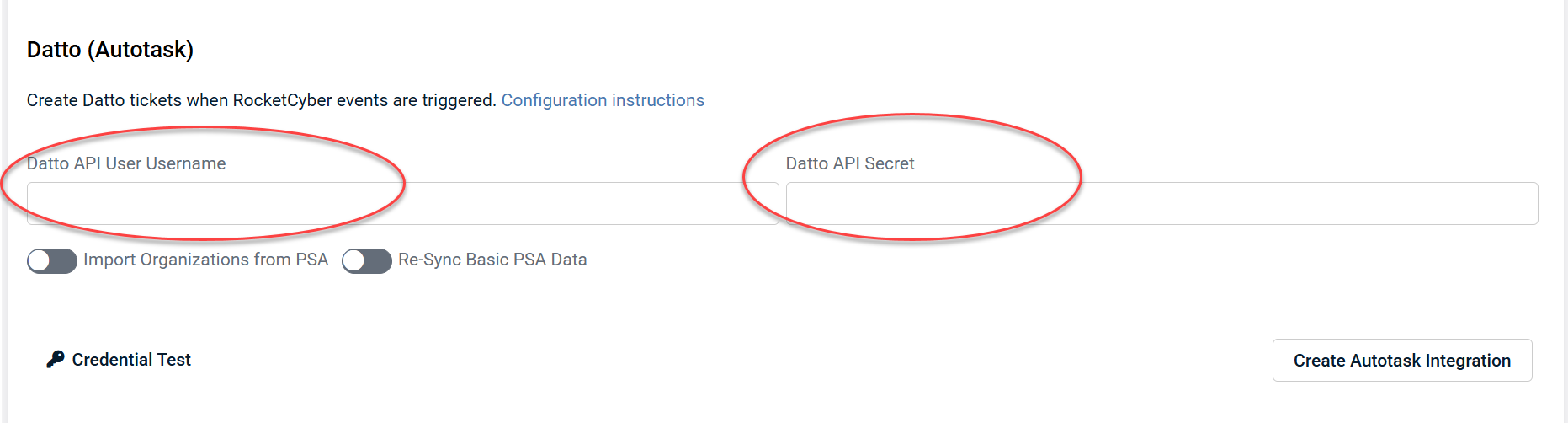Click into the Datto API User Username field
The width and height of the screenshot is (1568, 423).
[x=402, y=204]
